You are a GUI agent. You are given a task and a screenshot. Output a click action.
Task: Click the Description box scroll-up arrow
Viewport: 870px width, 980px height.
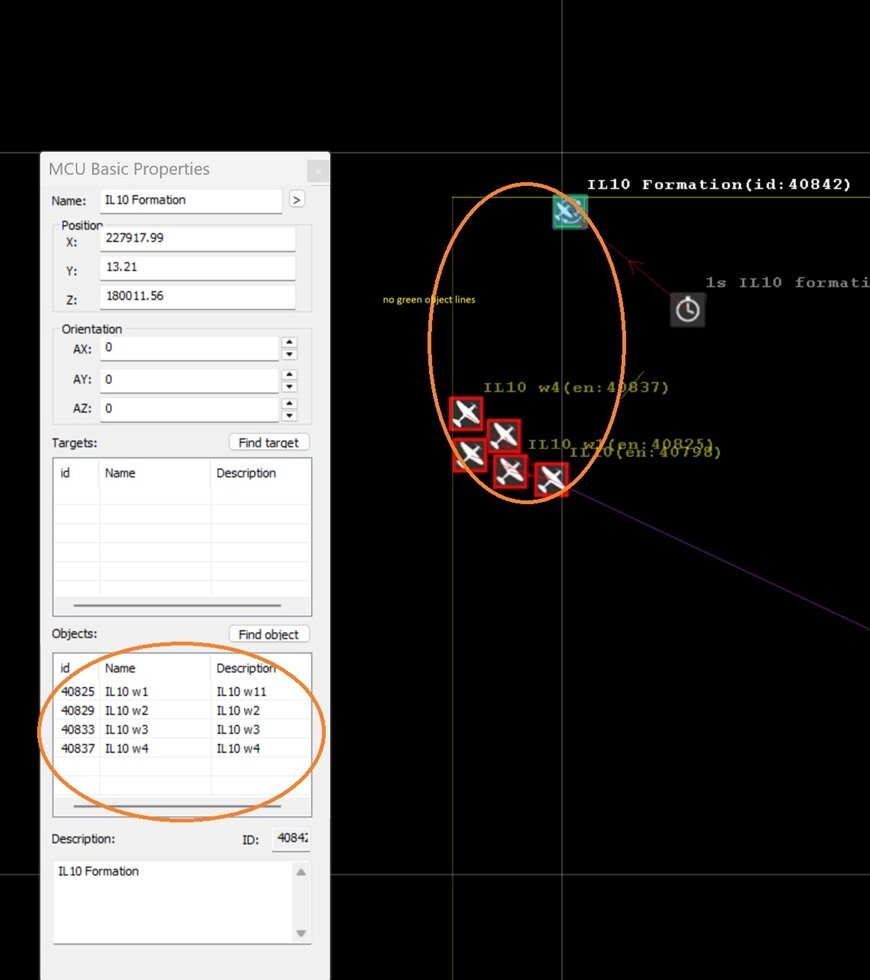[301, 872]
